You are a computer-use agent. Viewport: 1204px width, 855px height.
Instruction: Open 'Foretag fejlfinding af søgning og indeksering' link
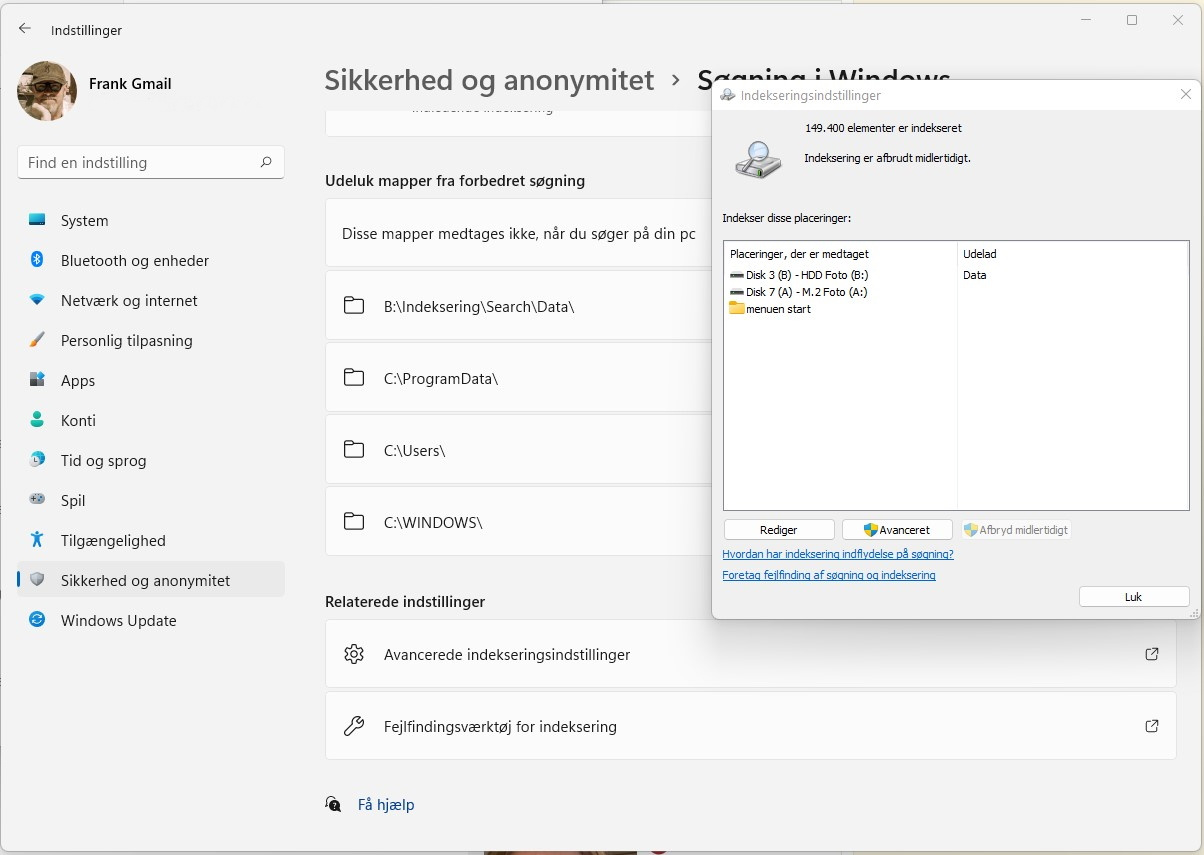click(829, 575)
